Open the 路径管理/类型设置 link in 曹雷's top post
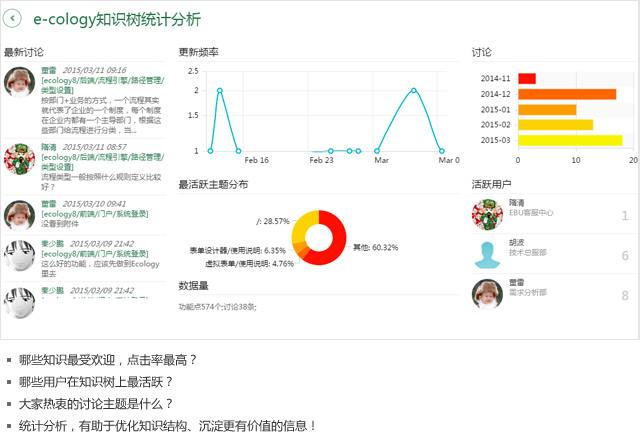The image size is (640, 440). click(98, 85)
